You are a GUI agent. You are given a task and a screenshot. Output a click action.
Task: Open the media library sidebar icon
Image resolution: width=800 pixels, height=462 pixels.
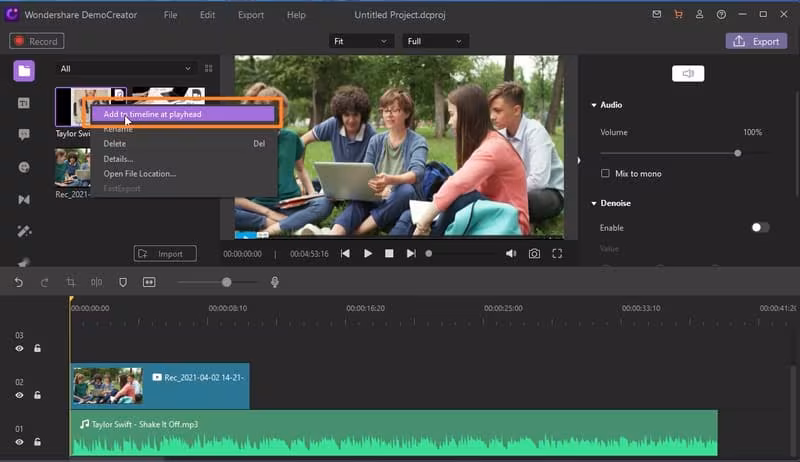coord(24,71)
